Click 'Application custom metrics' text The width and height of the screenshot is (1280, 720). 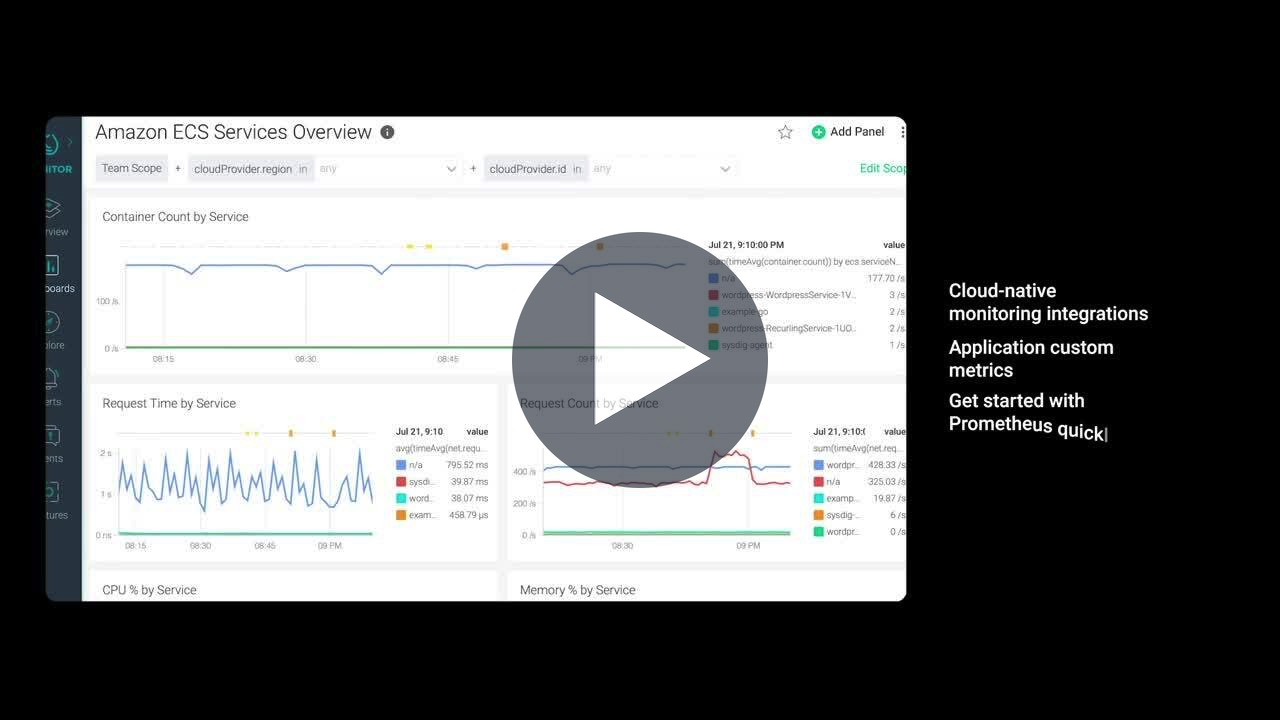[1031, 359]
